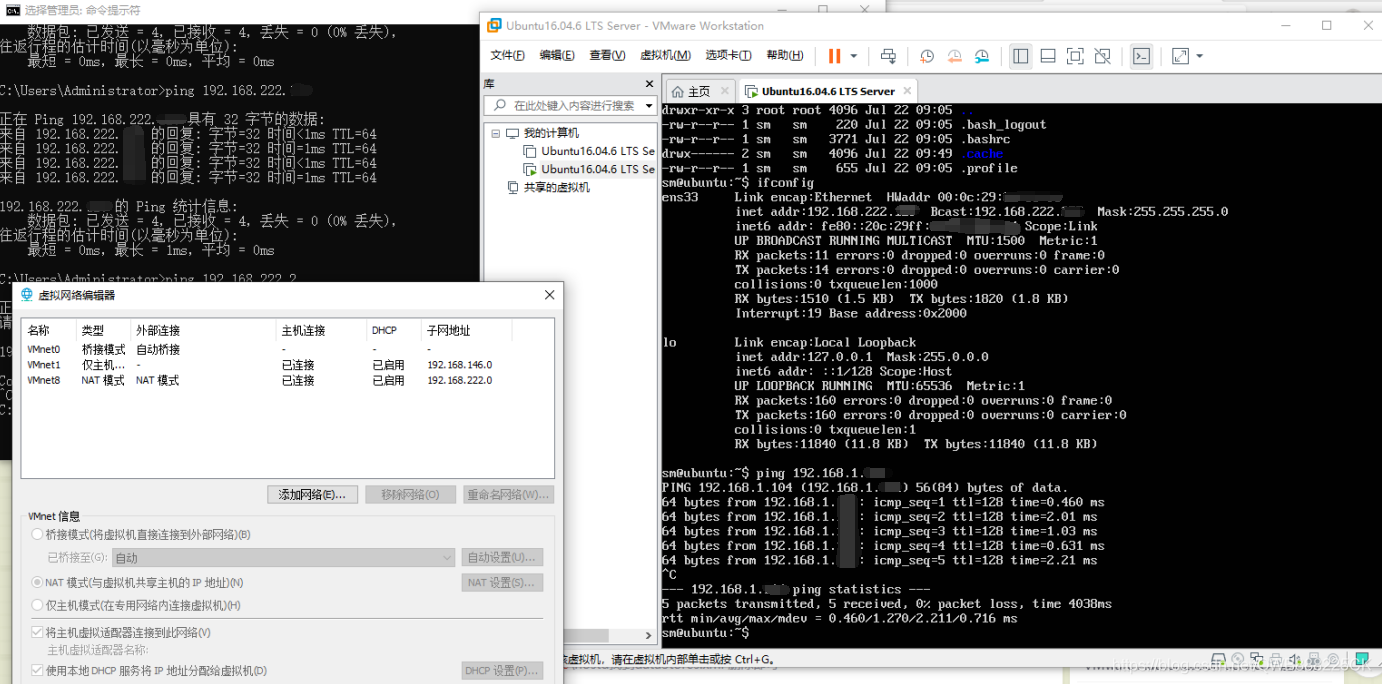Select the 桥接模式 radio button

(38, 535)
